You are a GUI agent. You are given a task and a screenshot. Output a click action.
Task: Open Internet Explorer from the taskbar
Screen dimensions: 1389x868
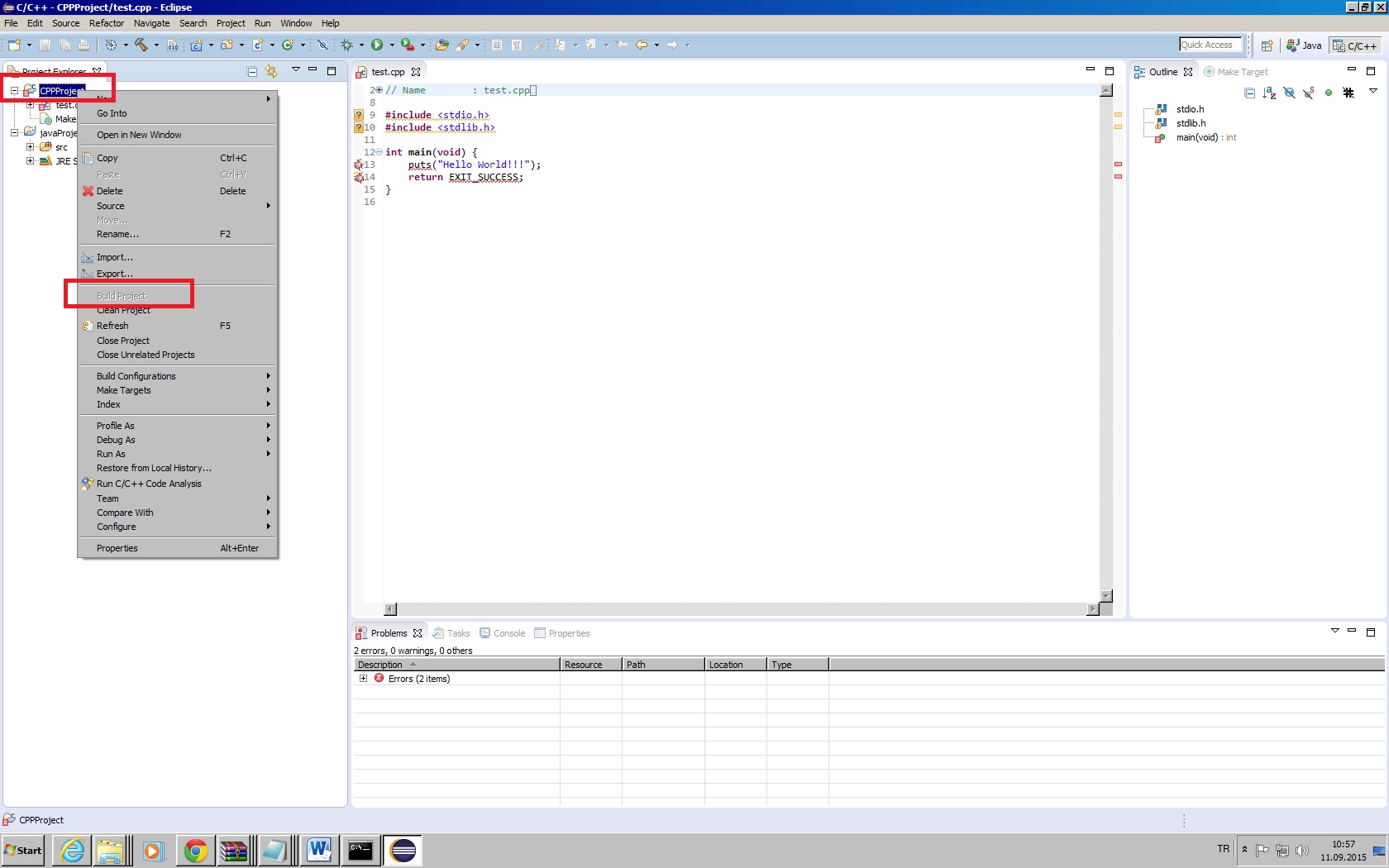coord(73,850)
